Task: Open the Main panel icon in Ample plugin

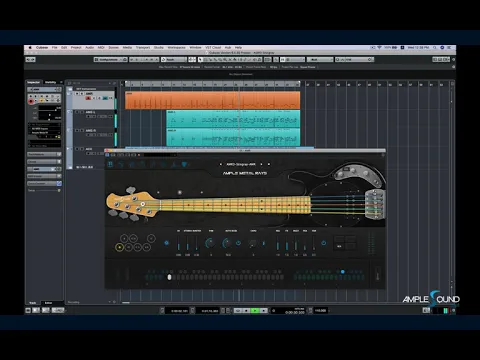Action: pyautogui.click(x=110, y=164)
